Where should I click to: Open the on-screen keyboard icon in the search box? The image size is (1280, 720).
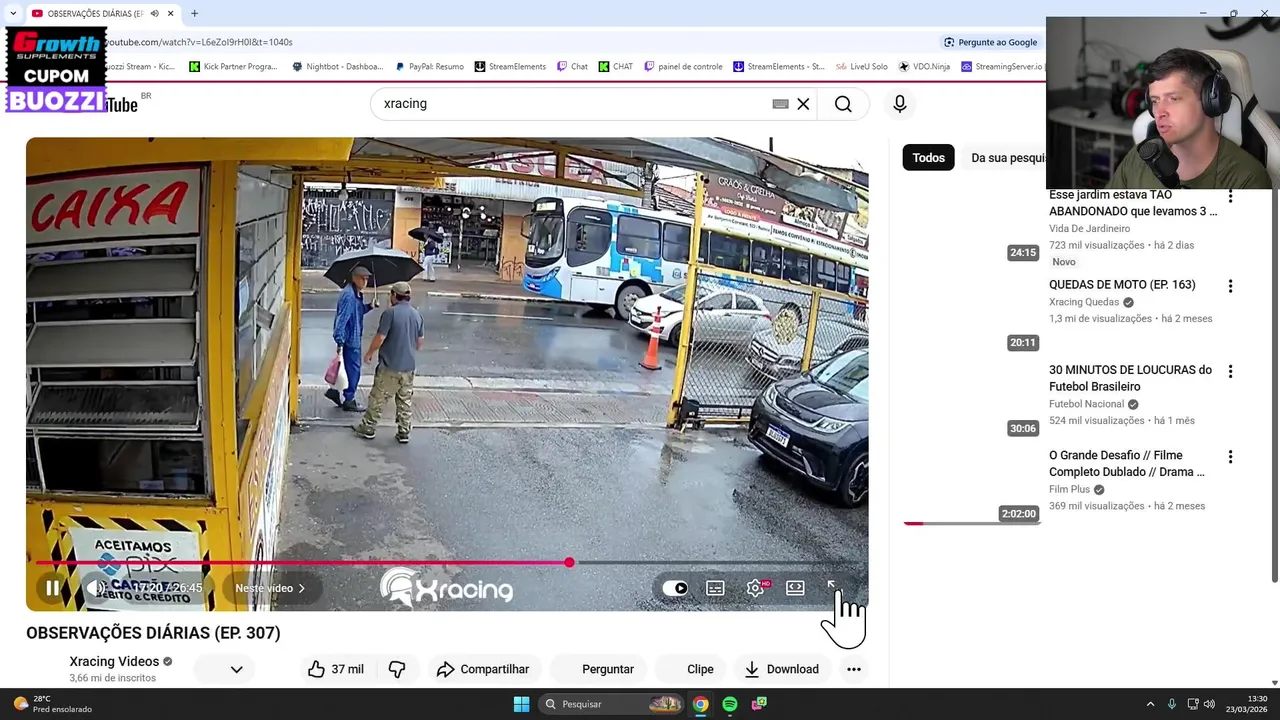coord(781,104)
